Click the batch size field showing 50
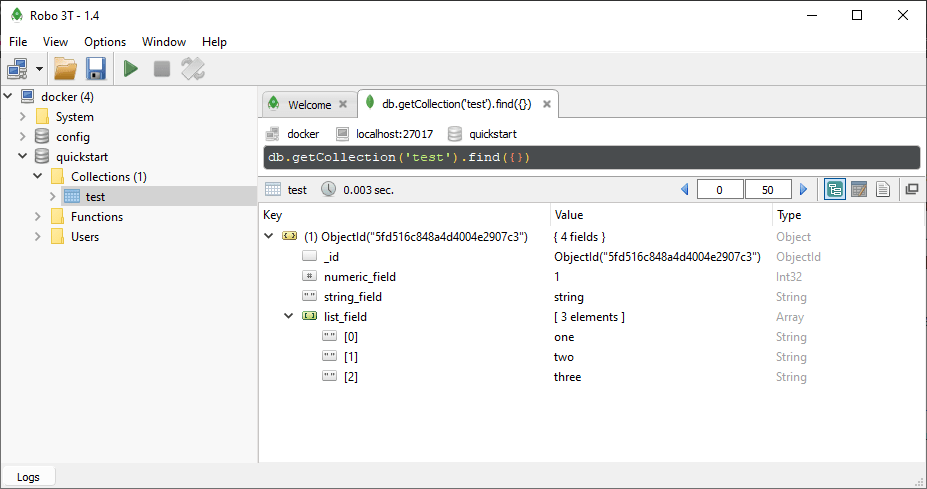This screenshot has height=489, width=927. coord(768,190)
